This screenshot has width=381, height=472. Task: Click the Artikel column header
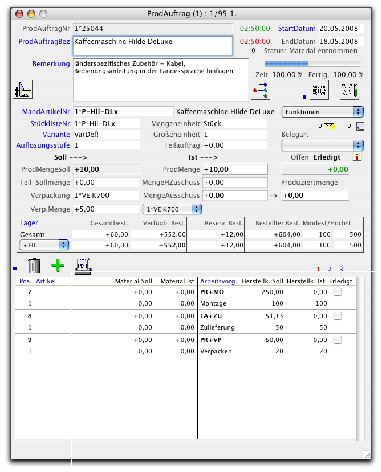pyautogui.click(x=45, y=281)
